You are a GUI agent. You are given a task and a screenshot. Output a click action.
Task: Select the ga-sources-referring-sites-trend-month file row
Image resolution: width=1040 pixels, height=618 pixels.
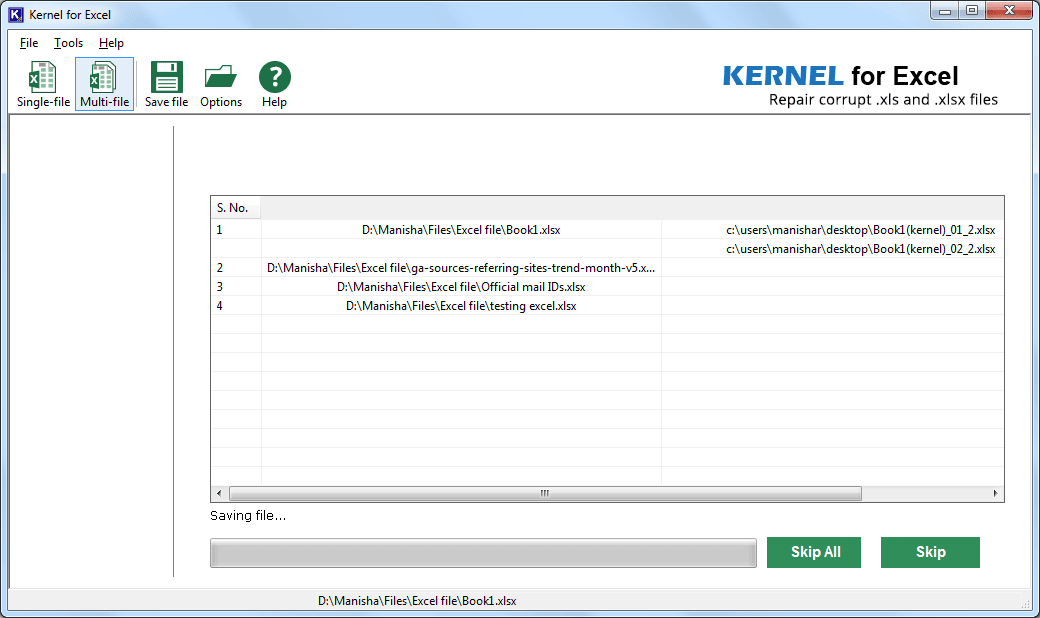pos(461,268)
